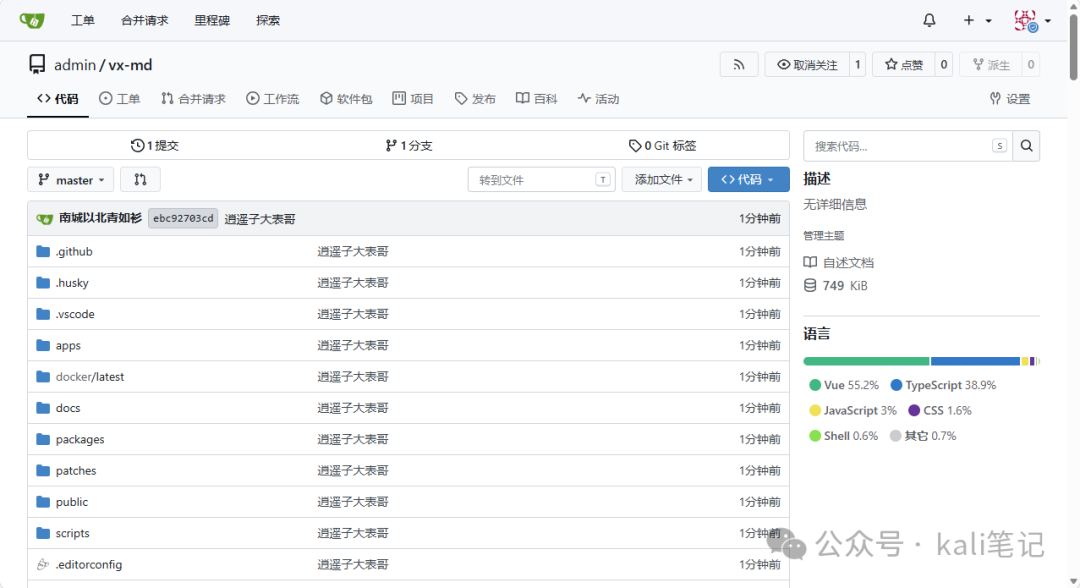This screenshot has width=1080, height=588.
Task: Click the Vue 55.2% legend entry
Action: pyautogui.click(x=844, y=385)
